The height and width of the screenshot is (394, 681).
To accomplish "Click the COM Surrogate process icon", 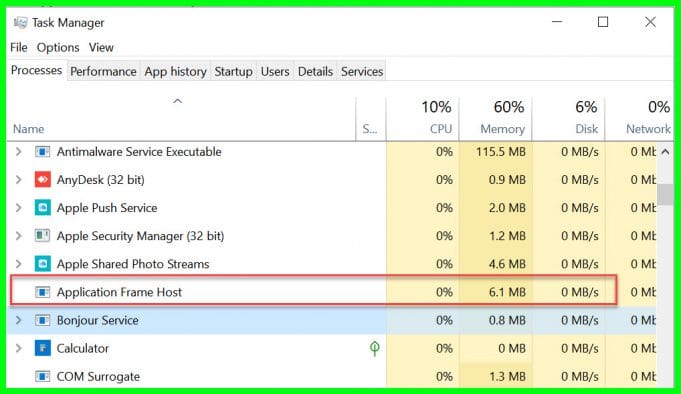I will [42, 376].
